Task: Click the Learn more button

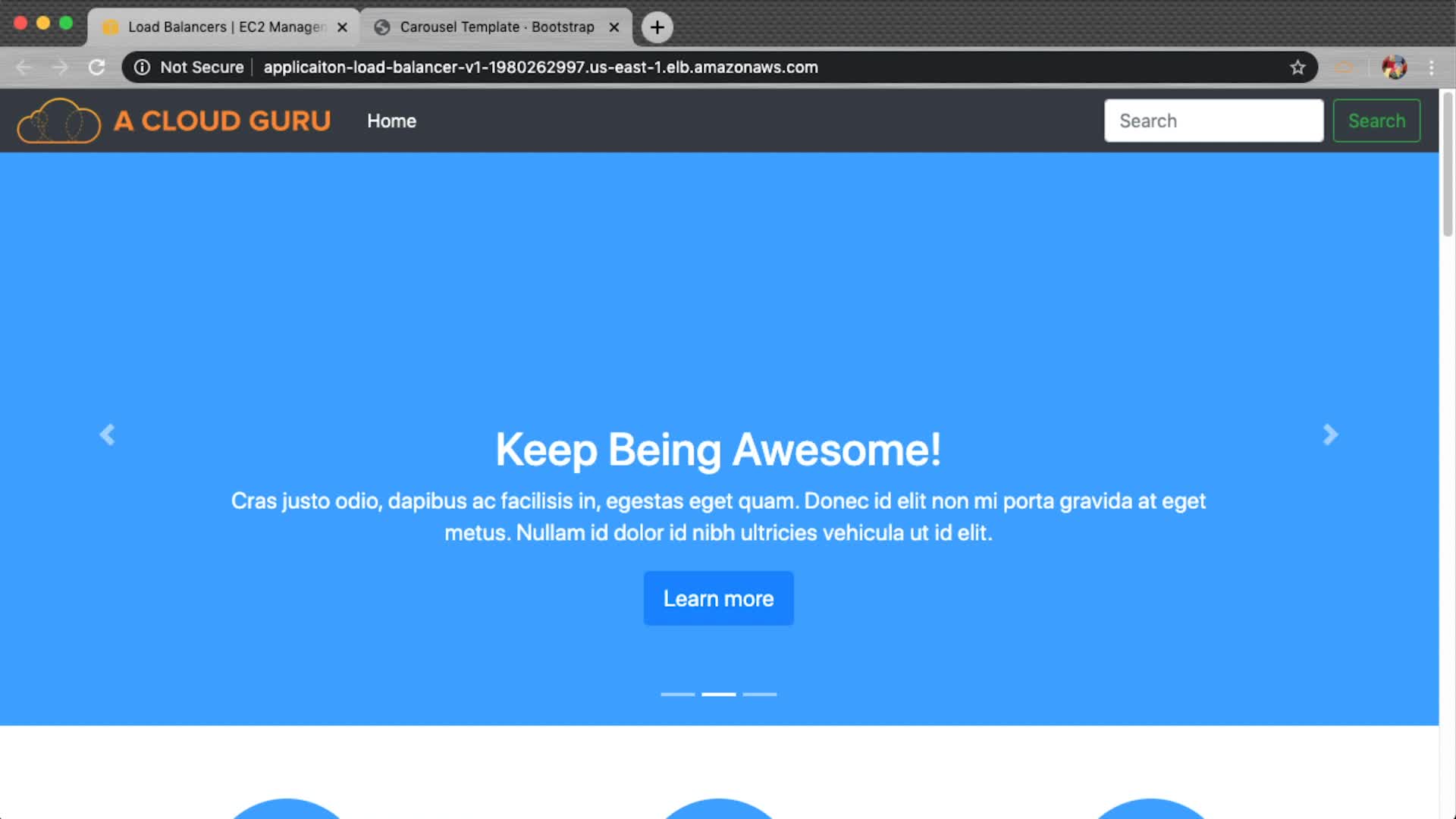Action: [x=718, y=598]
